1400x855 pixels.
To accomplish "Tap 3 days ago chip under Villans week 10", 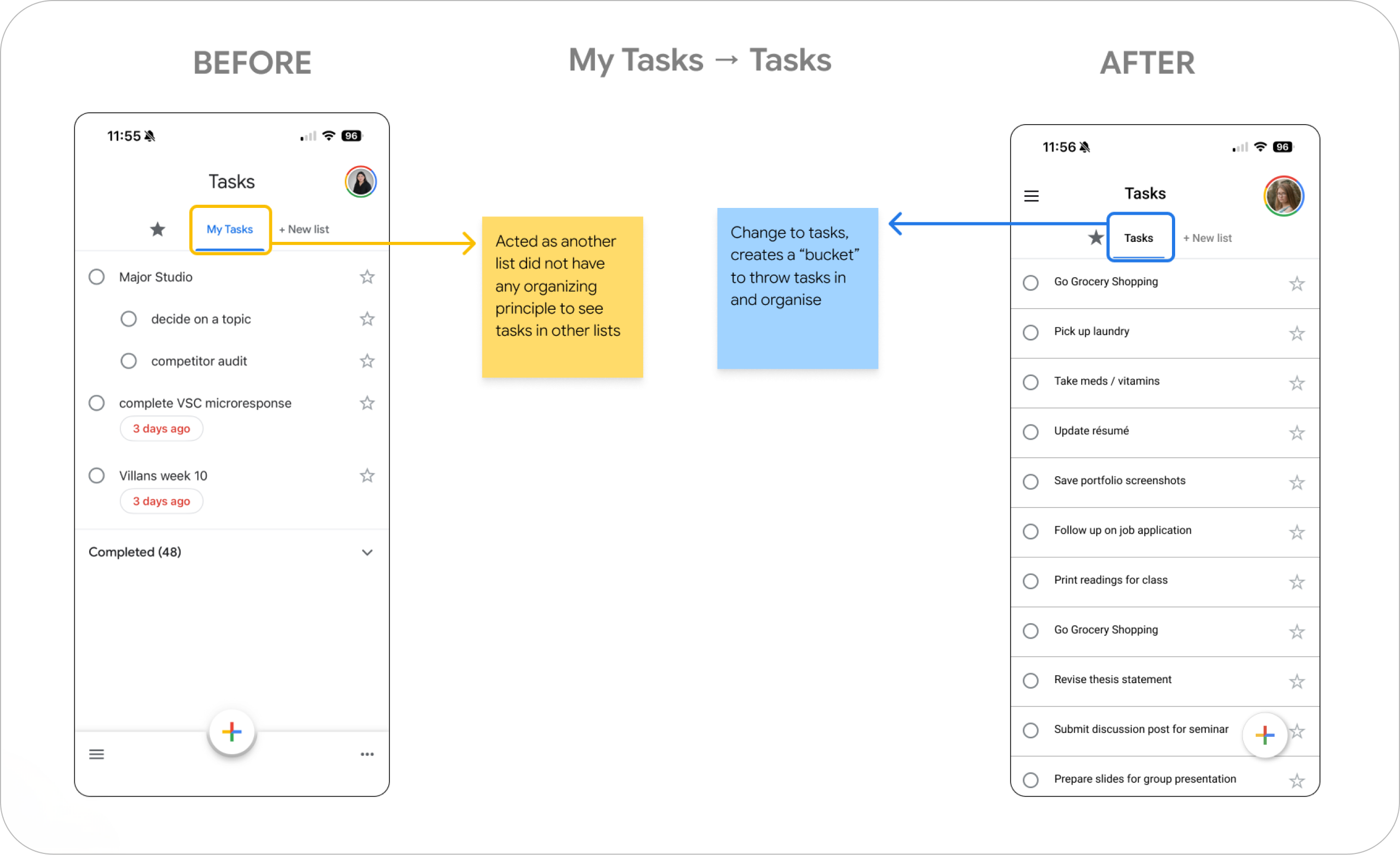I will 161,502.
